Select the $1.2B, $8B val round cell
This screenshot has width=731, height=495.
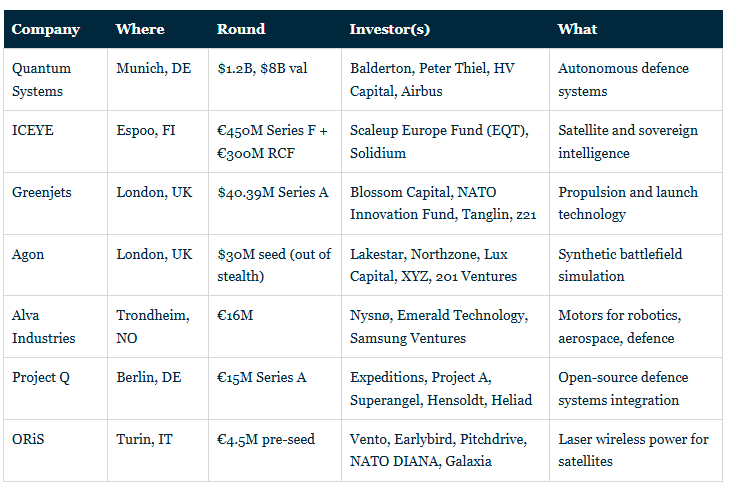pyautogui.click(x=275, y=80)
